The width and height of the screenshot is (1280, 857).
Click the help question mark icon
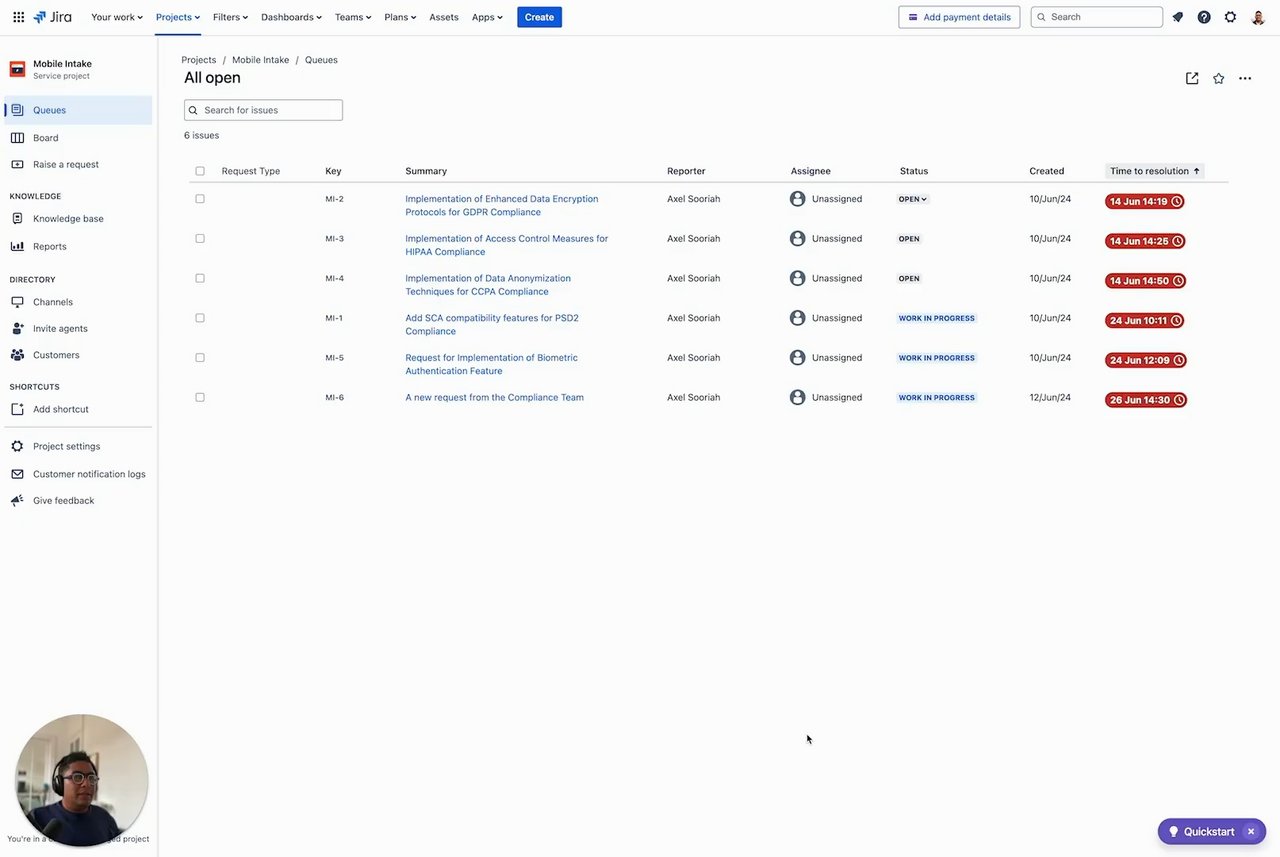(x=1204, y=17)
